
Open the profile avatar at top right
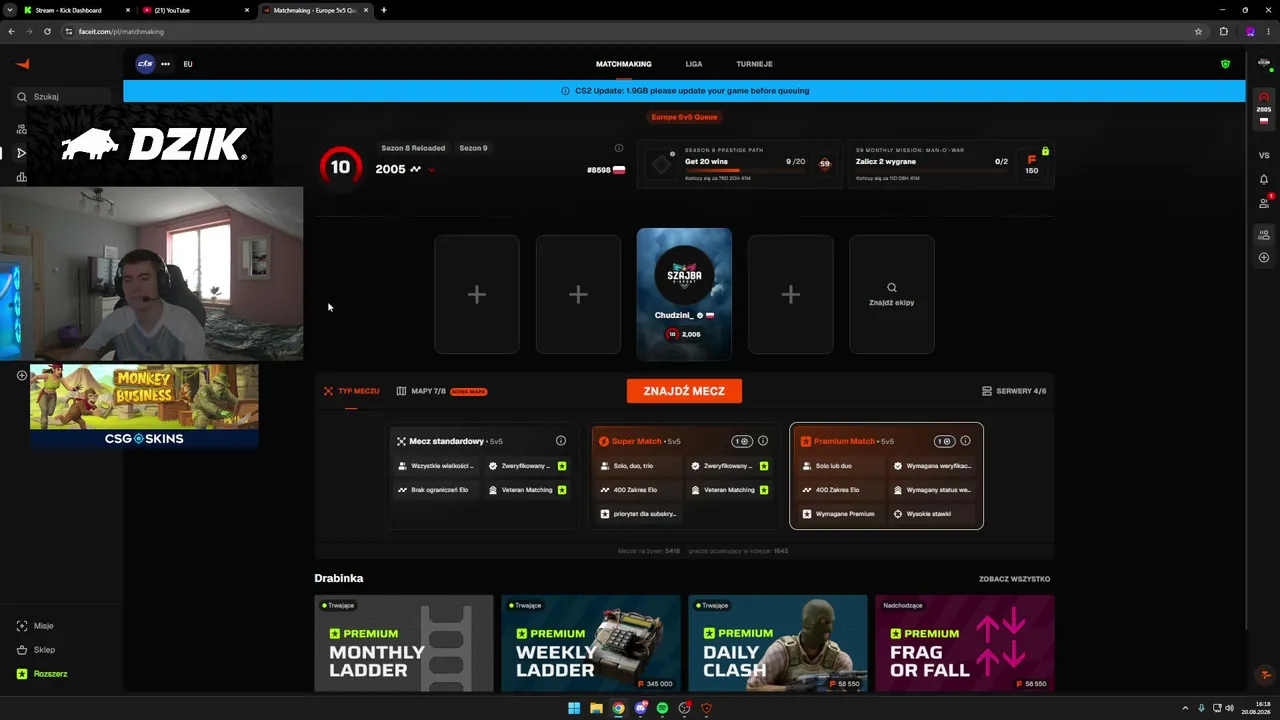[x=1264, y=64]
